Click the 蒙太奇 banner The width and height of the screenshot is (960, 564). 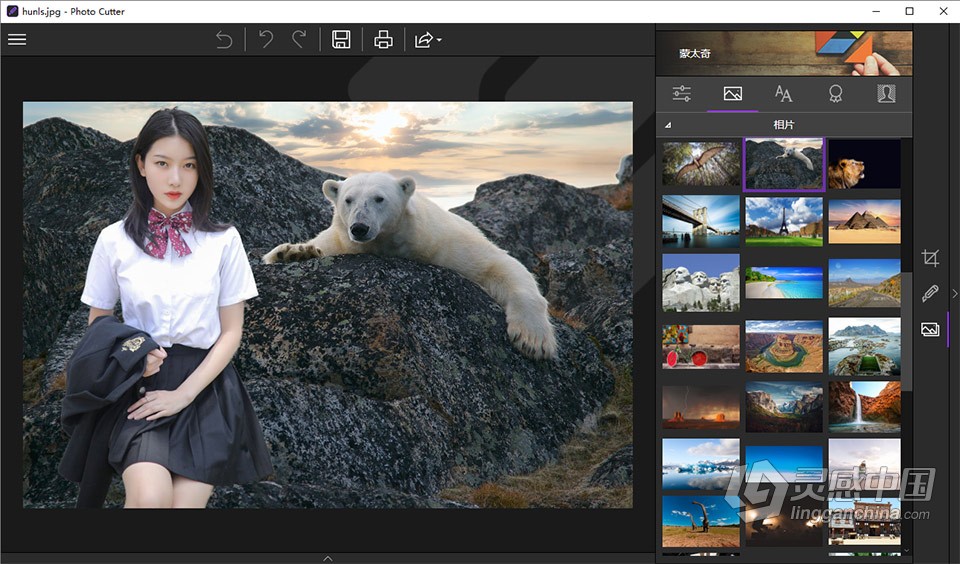pyautogui.click(x=784, y=53)
